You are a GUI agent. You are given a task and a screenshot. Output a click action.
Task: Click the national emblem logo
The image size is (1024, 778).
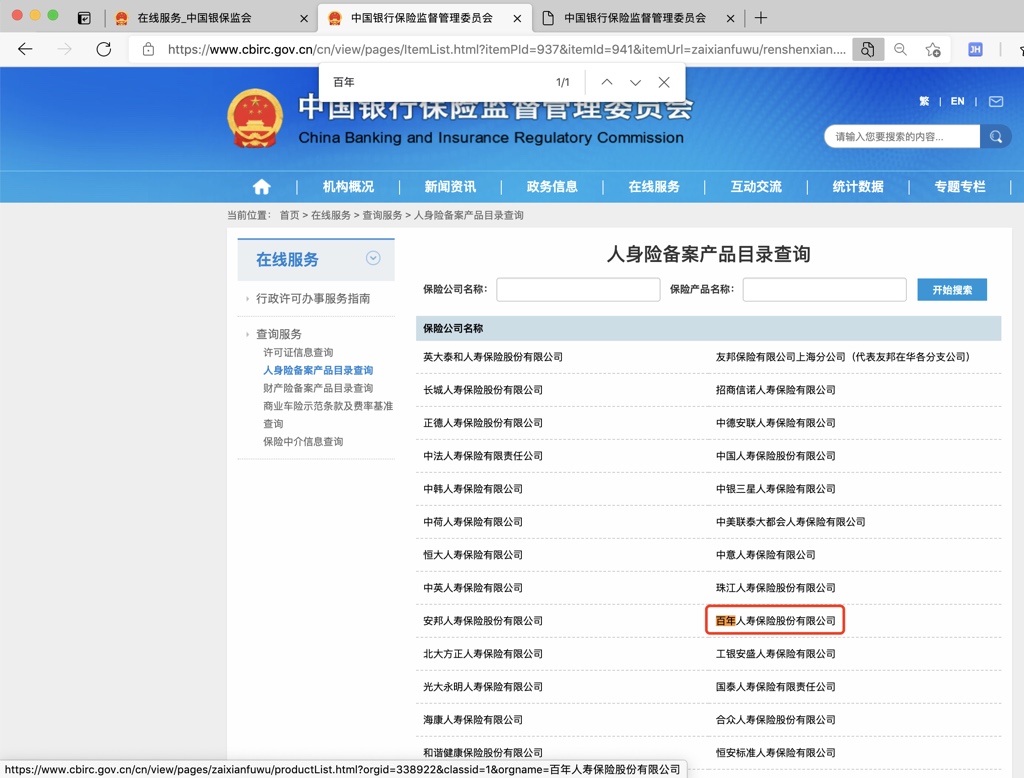255,118
